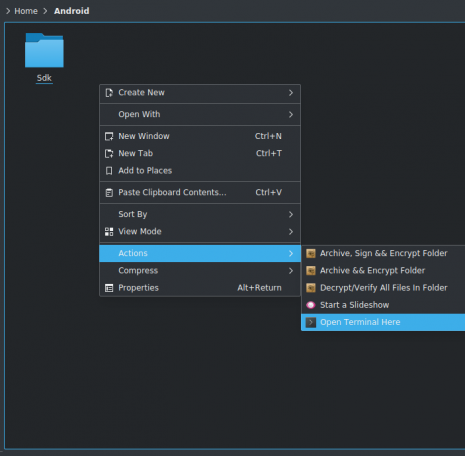
Task: Select Open Terminal Here
Action: tap(383, 322)
